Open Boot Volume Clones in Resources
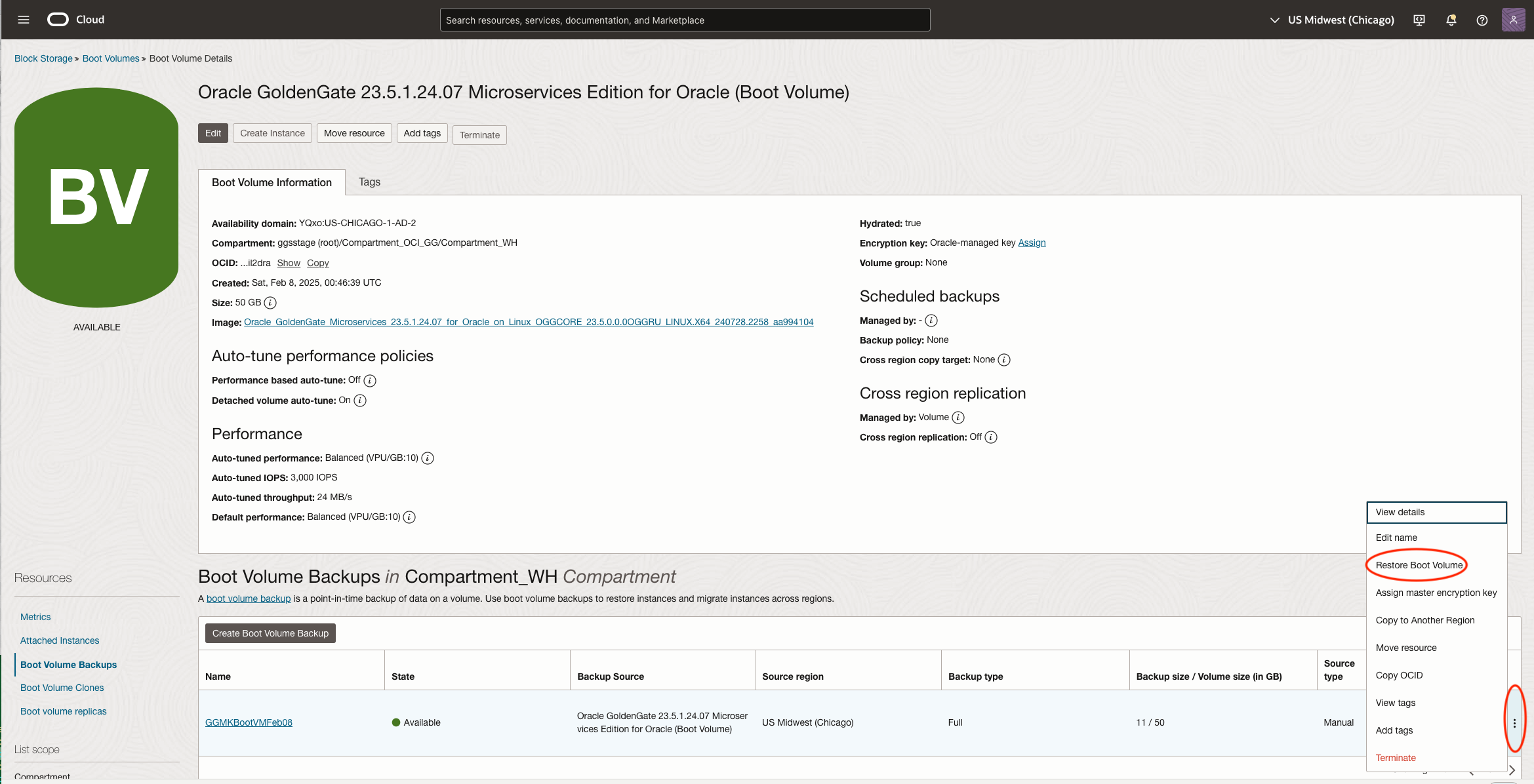This screenshot has height=784, width=1534. point(62,688)
